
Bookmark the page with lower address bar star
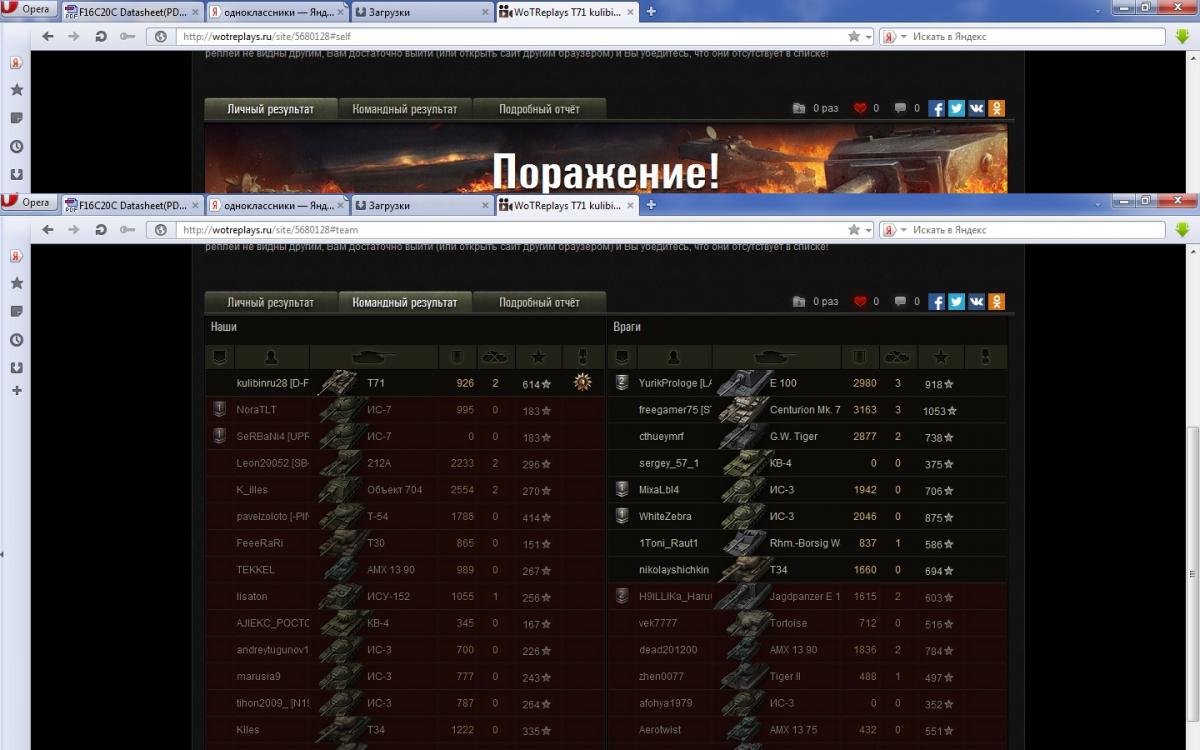pyautogui.click(x=854, y=230)
